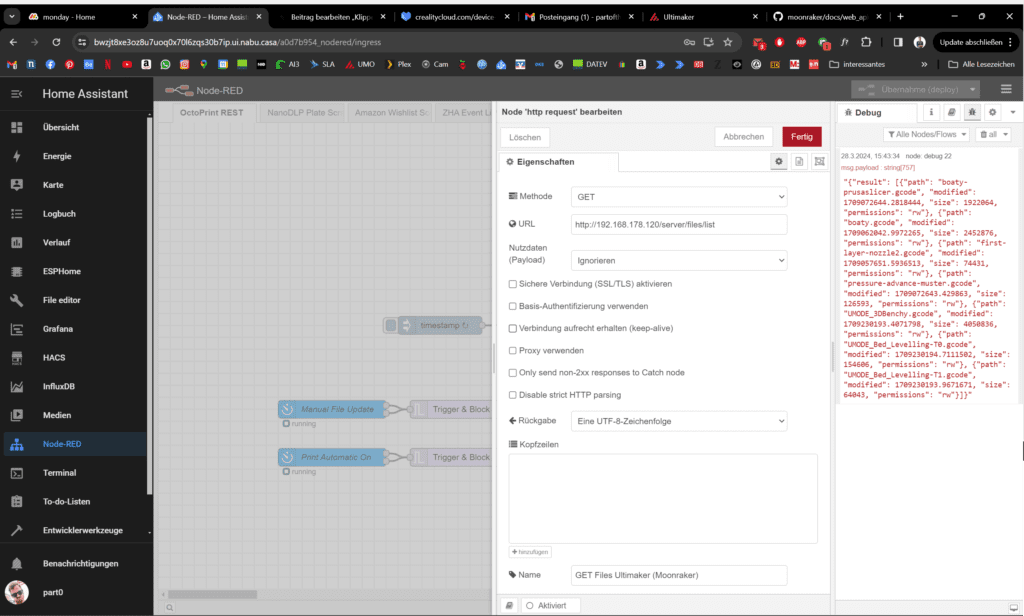Screen dimensions: 1024x616
Task: Enable Sichere Verbindung (SSL/TLS) checkbox
Action: (513, 284)
